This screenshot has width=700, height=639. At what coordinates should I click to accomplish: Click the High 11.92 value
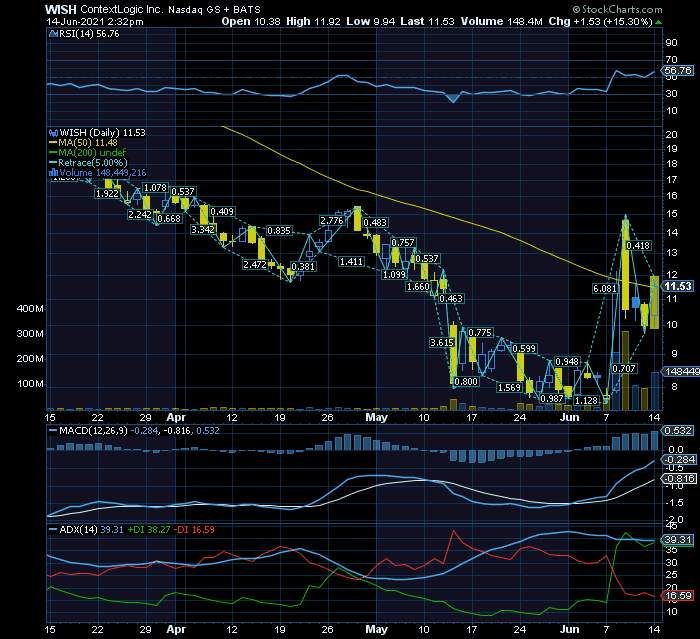click(313, 21)
